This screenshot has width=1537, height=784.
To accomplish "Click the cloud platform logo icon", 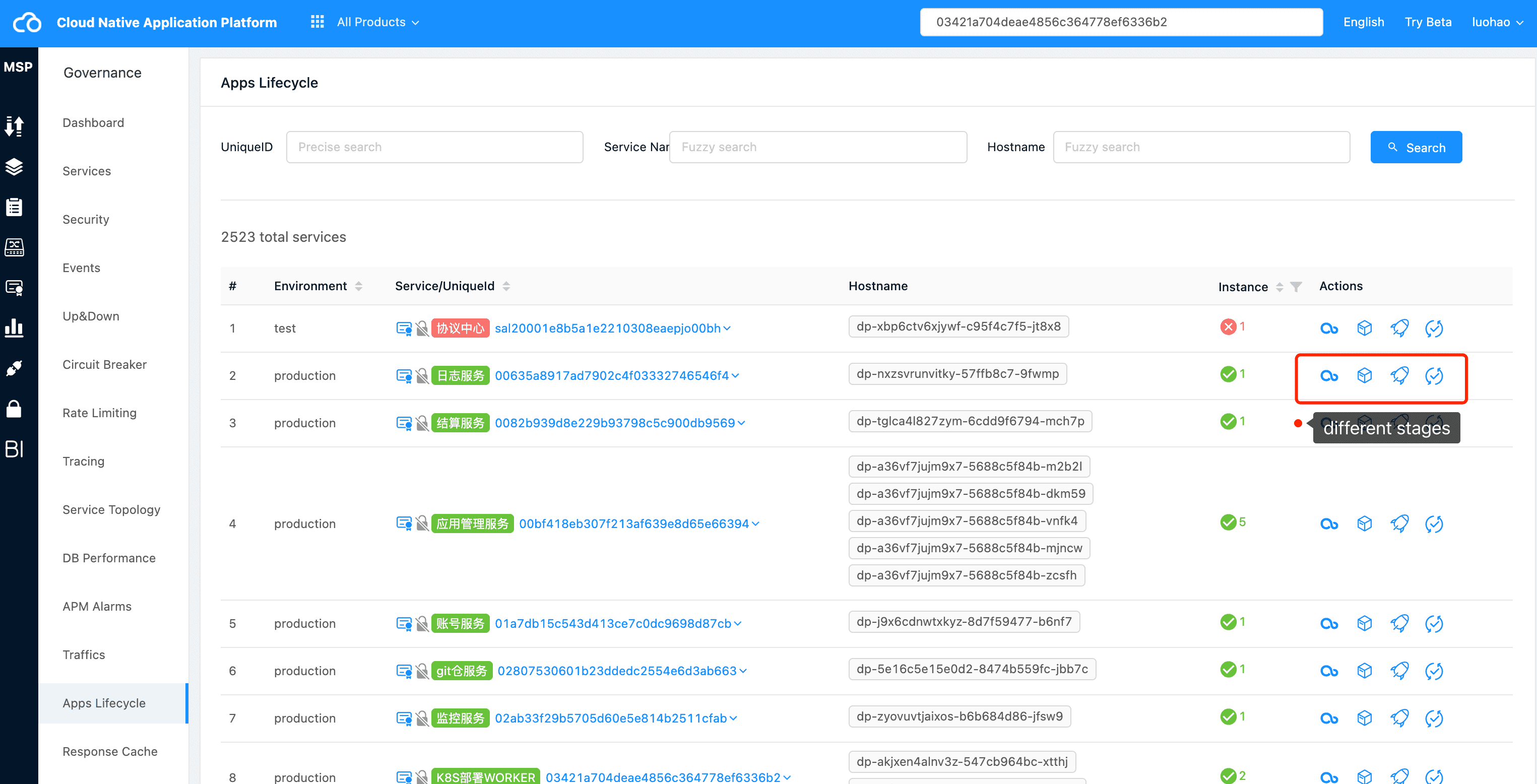I will point(27,23).
